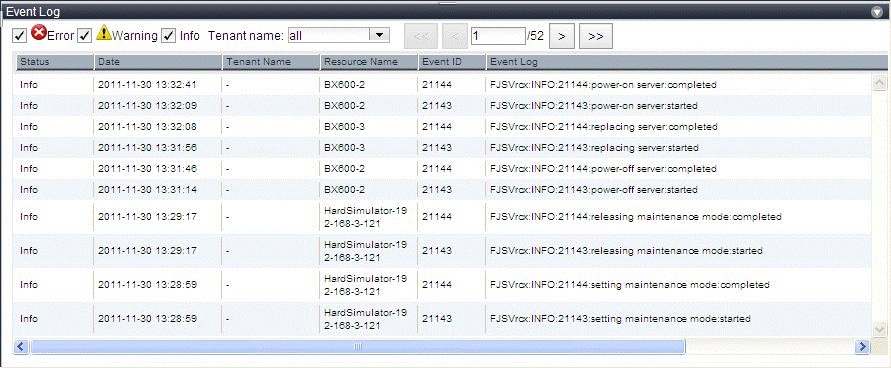Click BX600-3 in replacing server:completed row

[344, 127]
